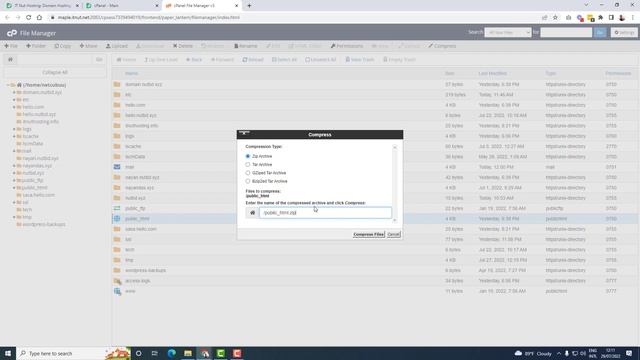The height and width of the screenshot is (360, 640).
Task: Collapse the /home root tree node
Action: 8,85
